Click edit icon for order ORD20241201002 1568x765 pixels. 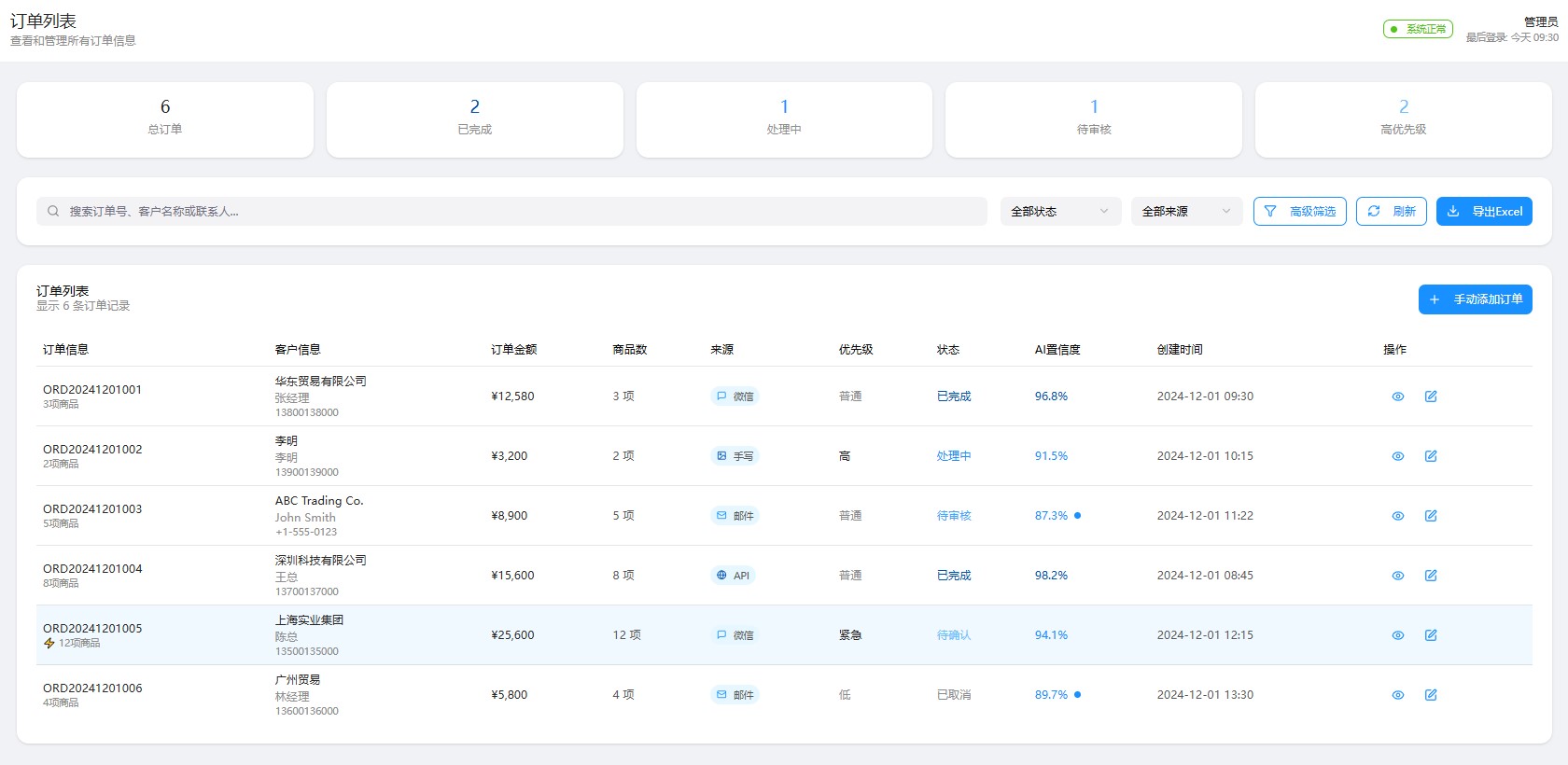pyautogui.click(x=1430, y=456)
